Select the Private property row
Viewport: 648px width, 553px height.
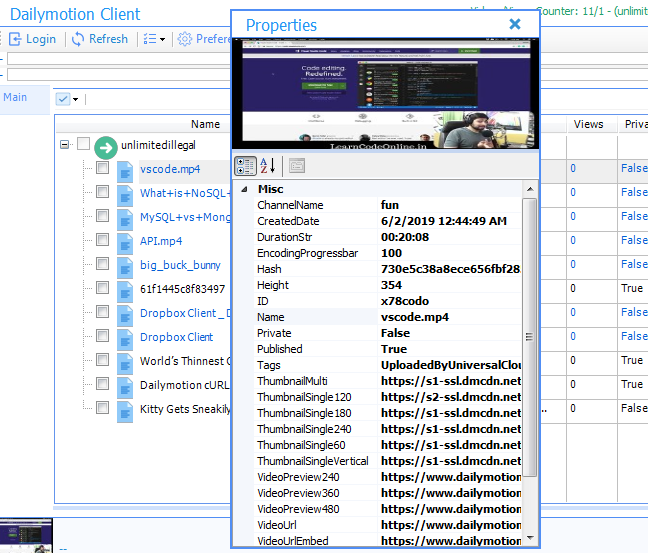388,333
